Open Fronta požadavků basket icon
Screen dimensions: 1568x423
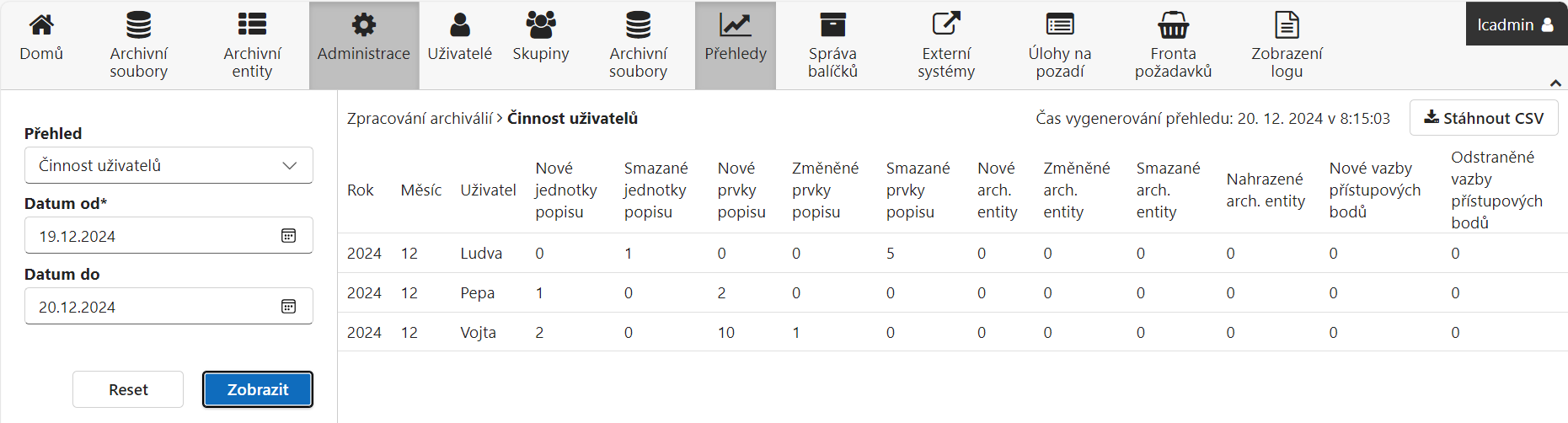[x=1173, y=25]
